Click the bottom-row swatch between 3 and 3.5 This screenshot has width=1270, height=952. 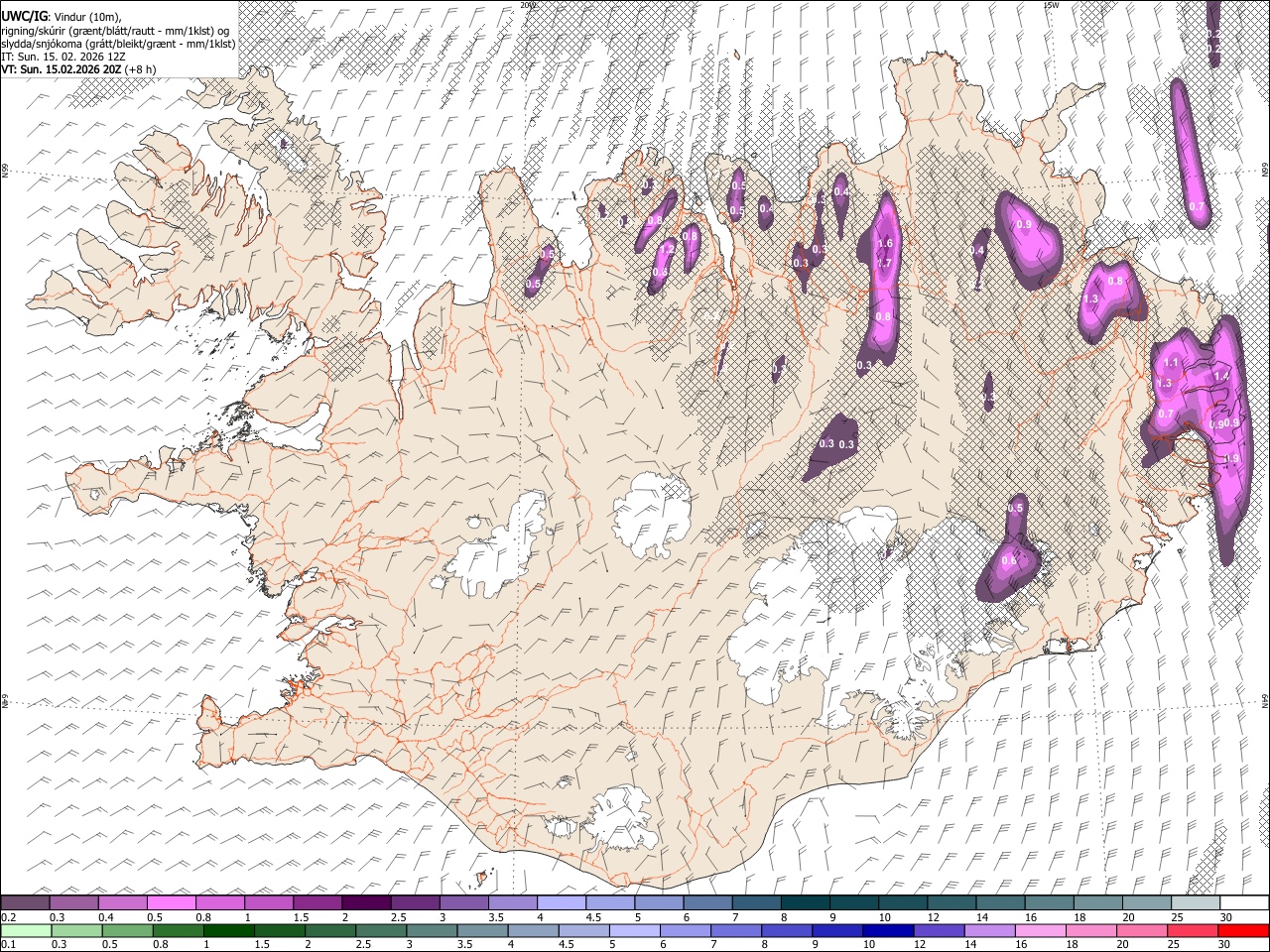click(x=432, y=930)
